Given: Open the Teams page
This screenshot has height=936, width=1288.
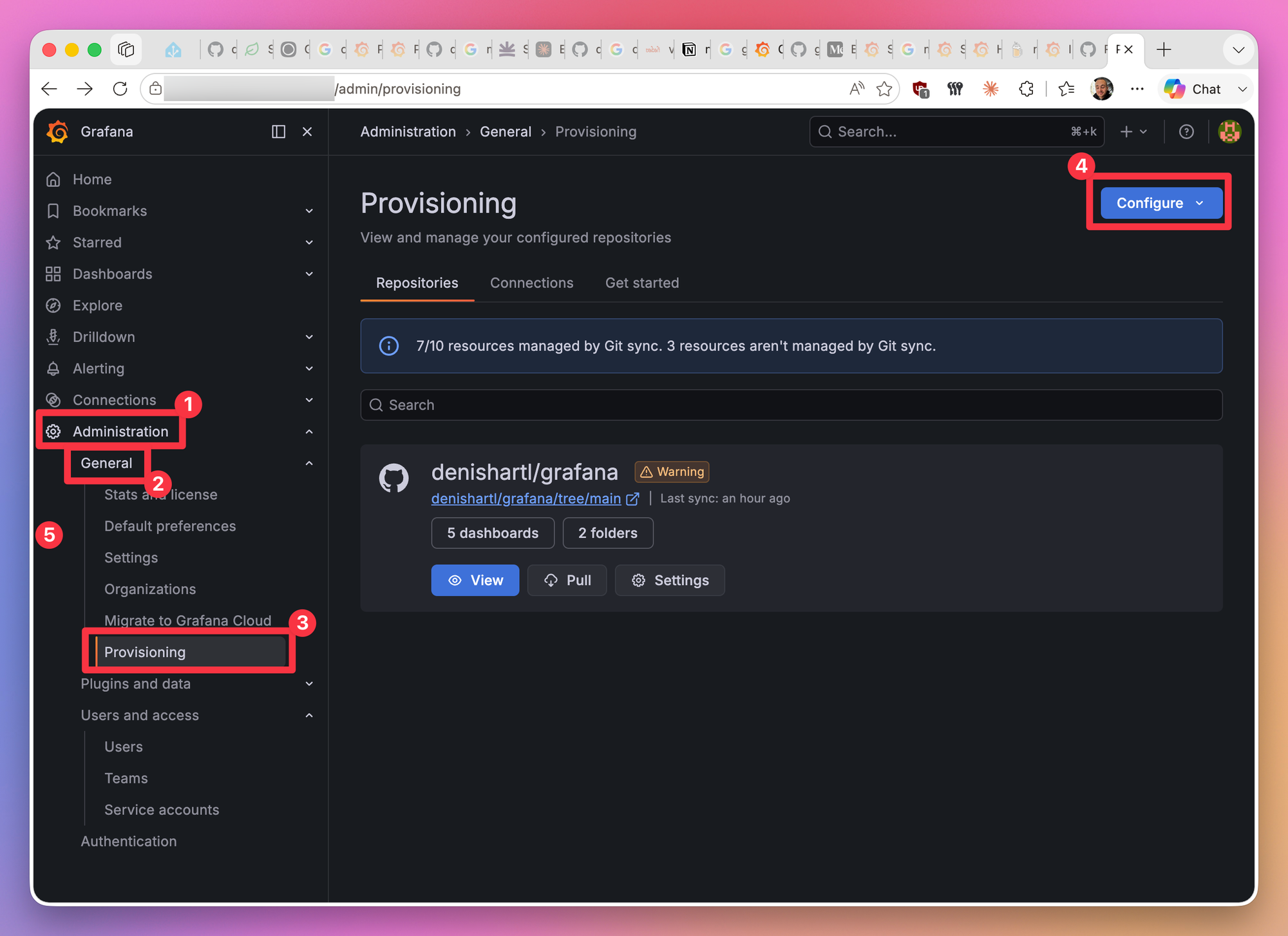Looking at the screenshot, I should 126,778.
